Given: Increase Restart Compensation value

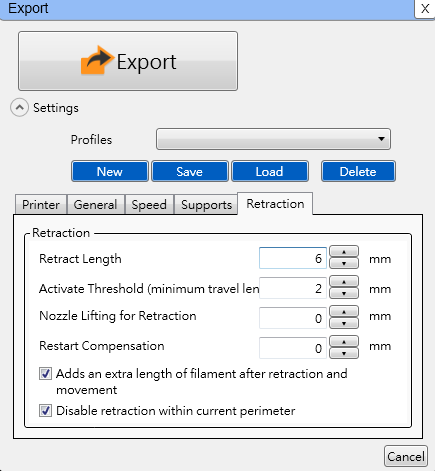Looking at the screenshot, I should [x=344, y=342].
